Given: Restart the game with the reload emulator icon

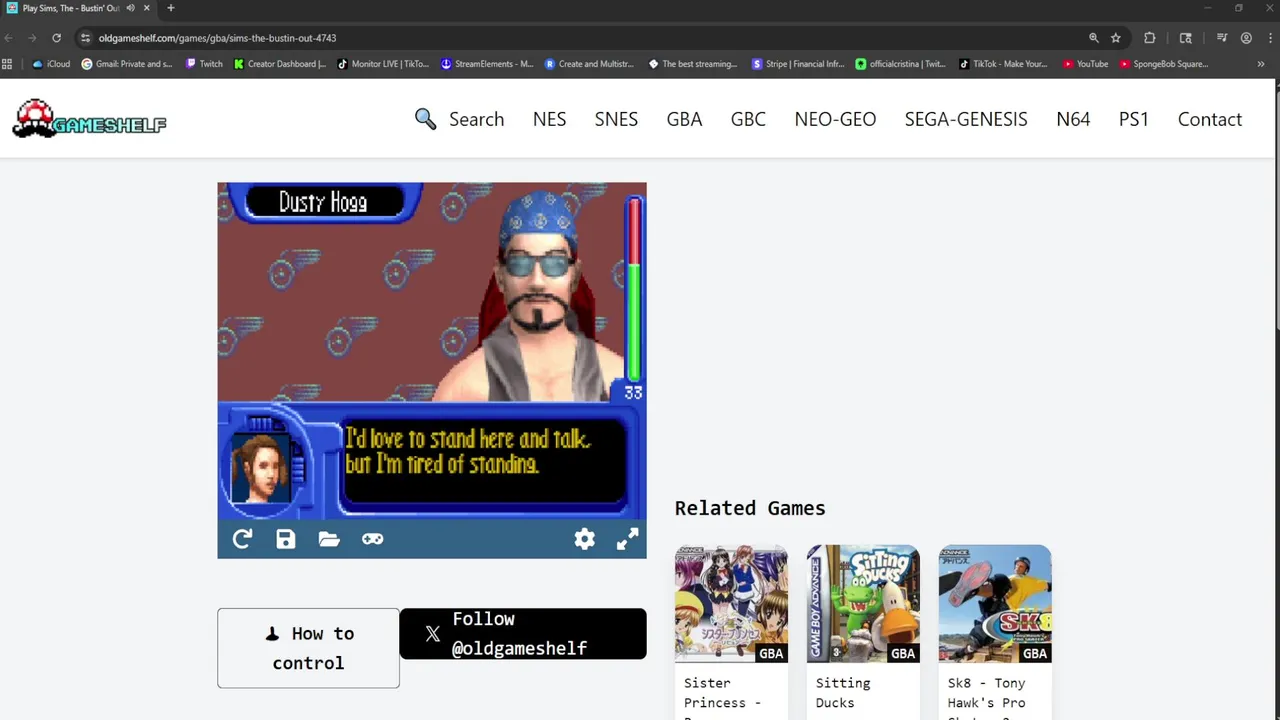Looking at the screenshot, I should pyautogui.click(x=242, y=539).
